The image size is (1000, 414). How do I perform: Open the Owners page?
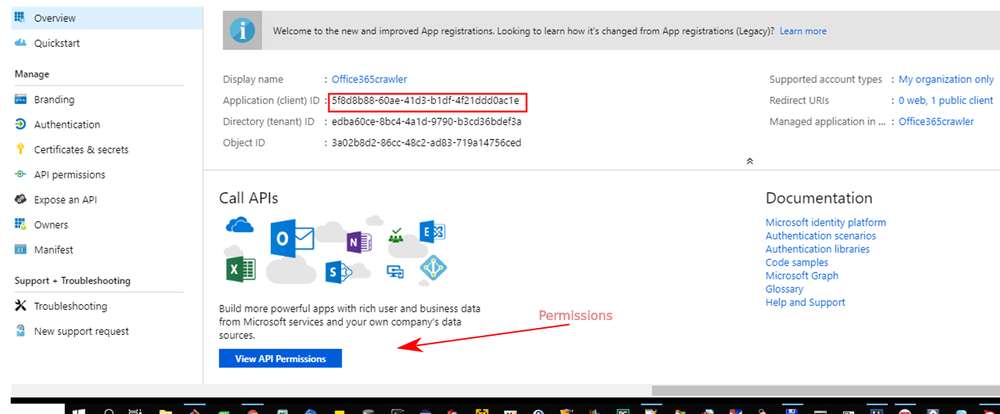51,225
